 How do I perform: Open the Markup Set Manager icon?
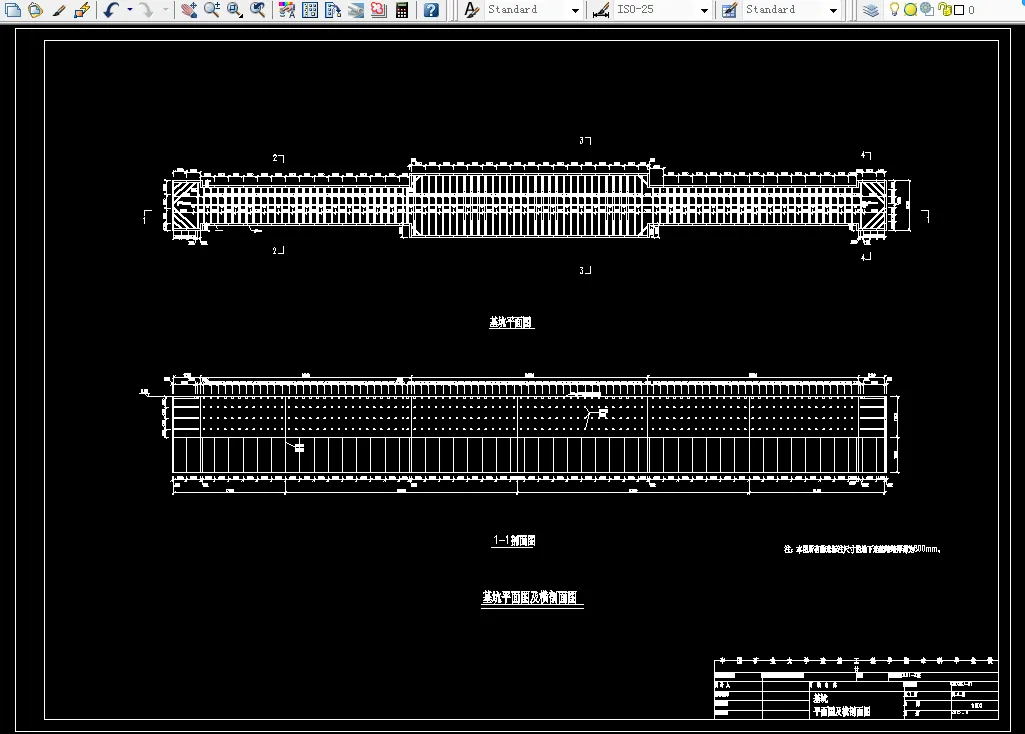coord(378,10)
